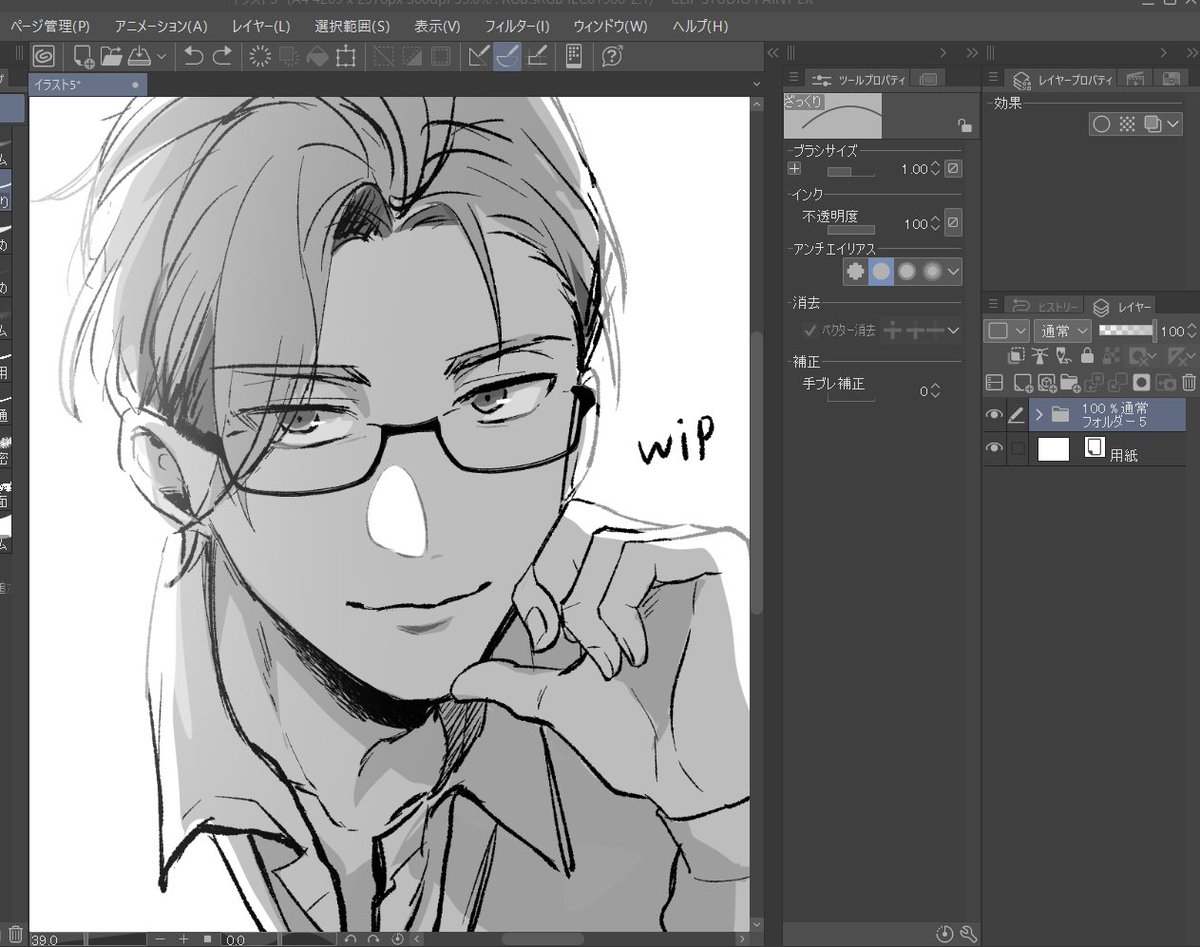Image resolution: width=1200 pixels, height=947 pixels.
Task: Open the Clip Studio launcher icon
Action: [43, 56]
